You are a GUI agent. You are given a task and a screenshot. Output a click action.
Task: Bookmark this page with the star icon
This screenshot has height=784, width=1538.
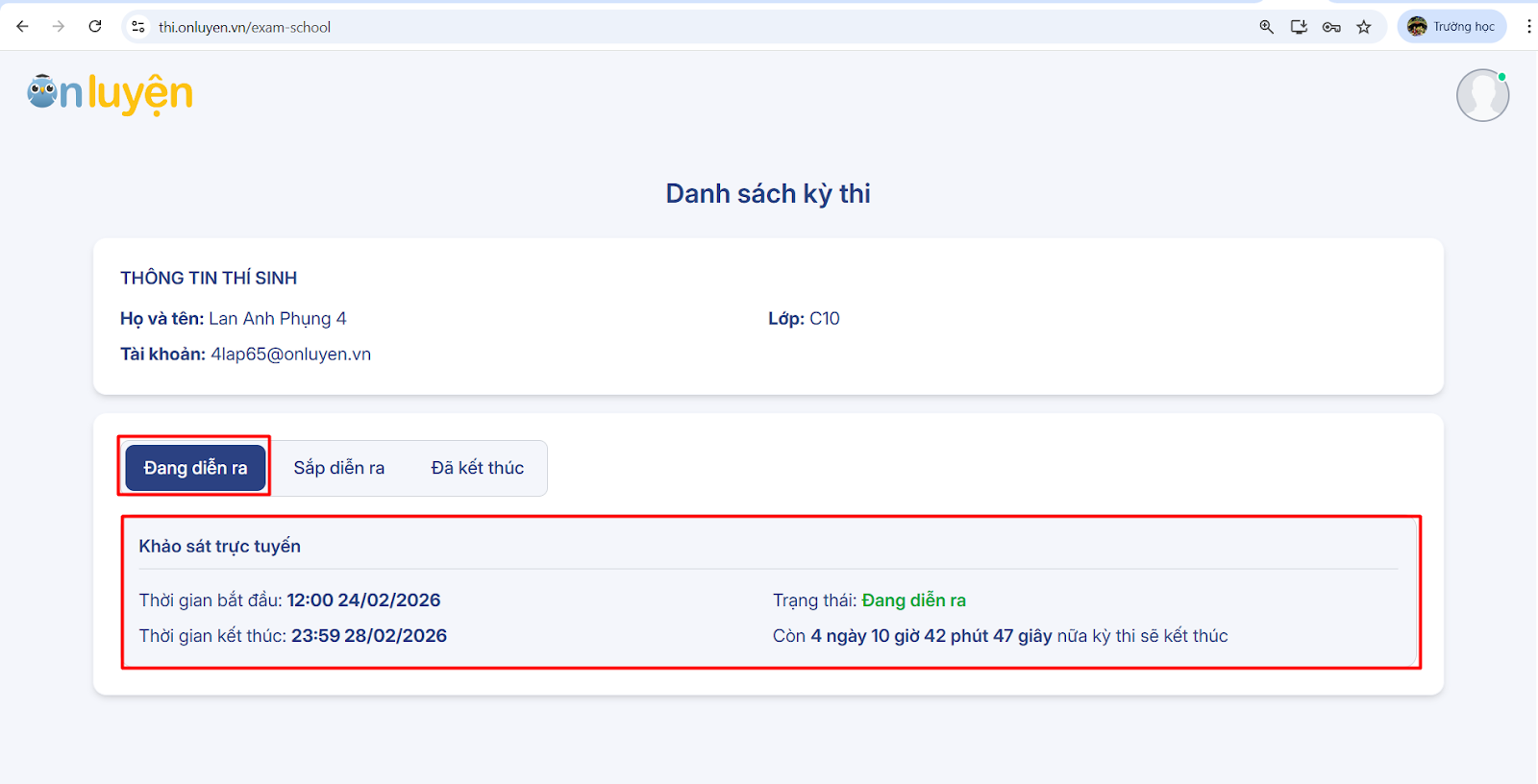[1364, 27]
